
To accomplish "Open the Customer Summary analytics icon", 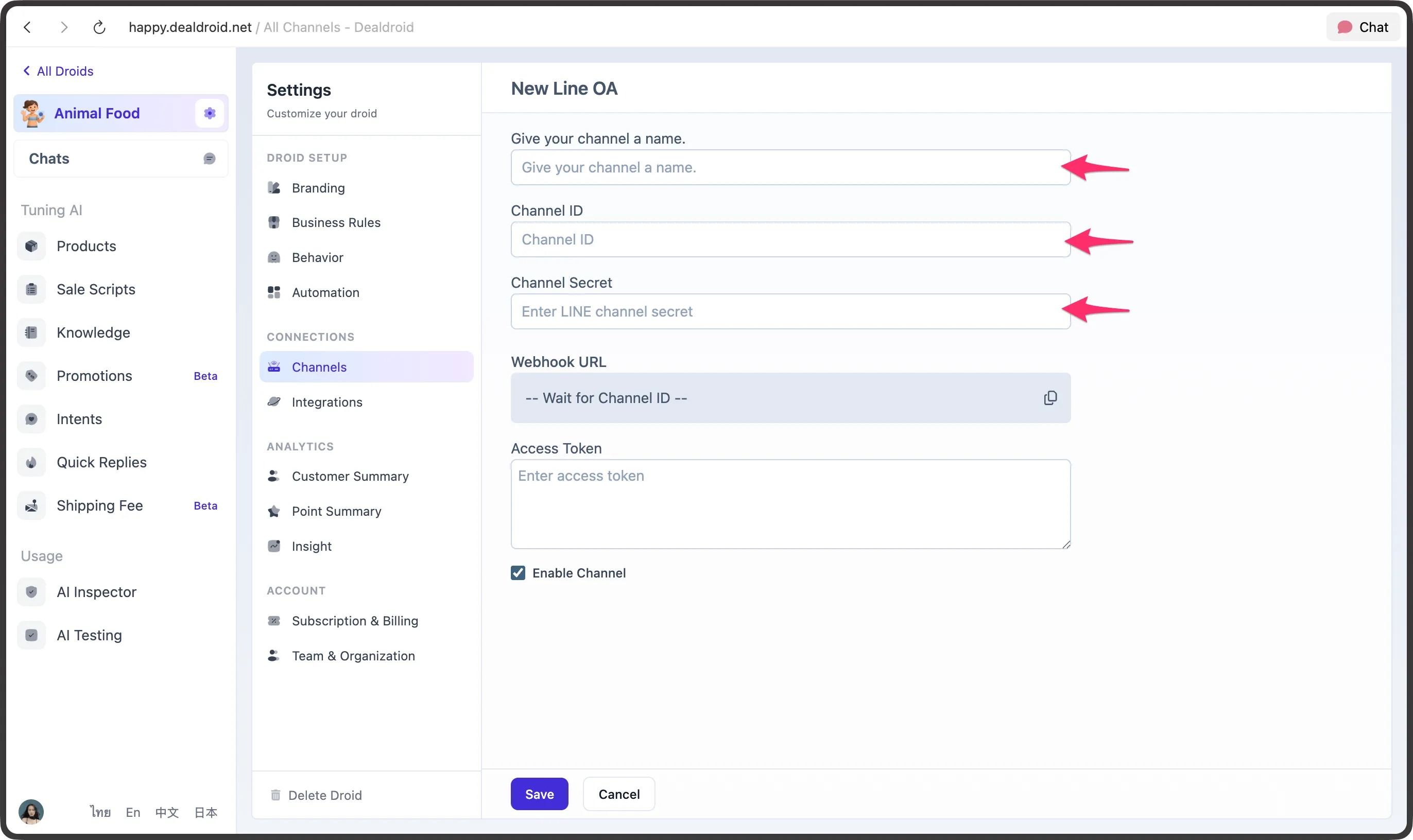I will pos(274,476).
